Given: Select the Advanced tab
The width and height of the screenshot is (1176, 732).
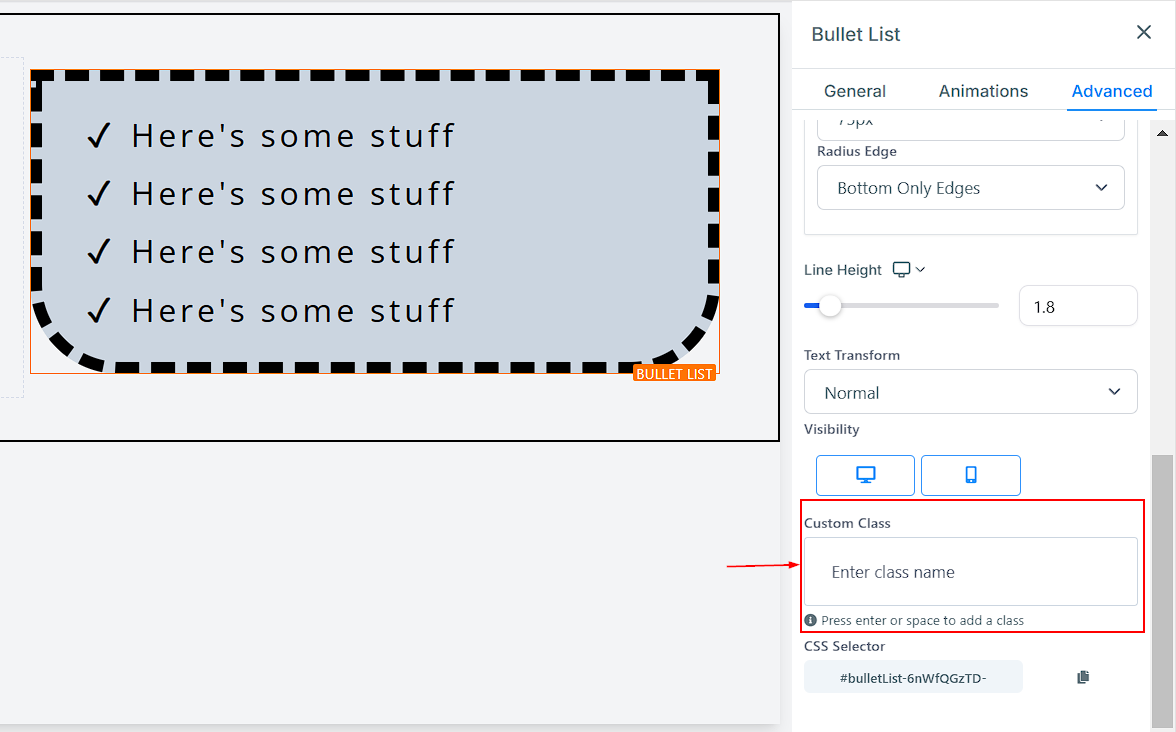Looking at the screenshot, I should tap(1111, 91).
